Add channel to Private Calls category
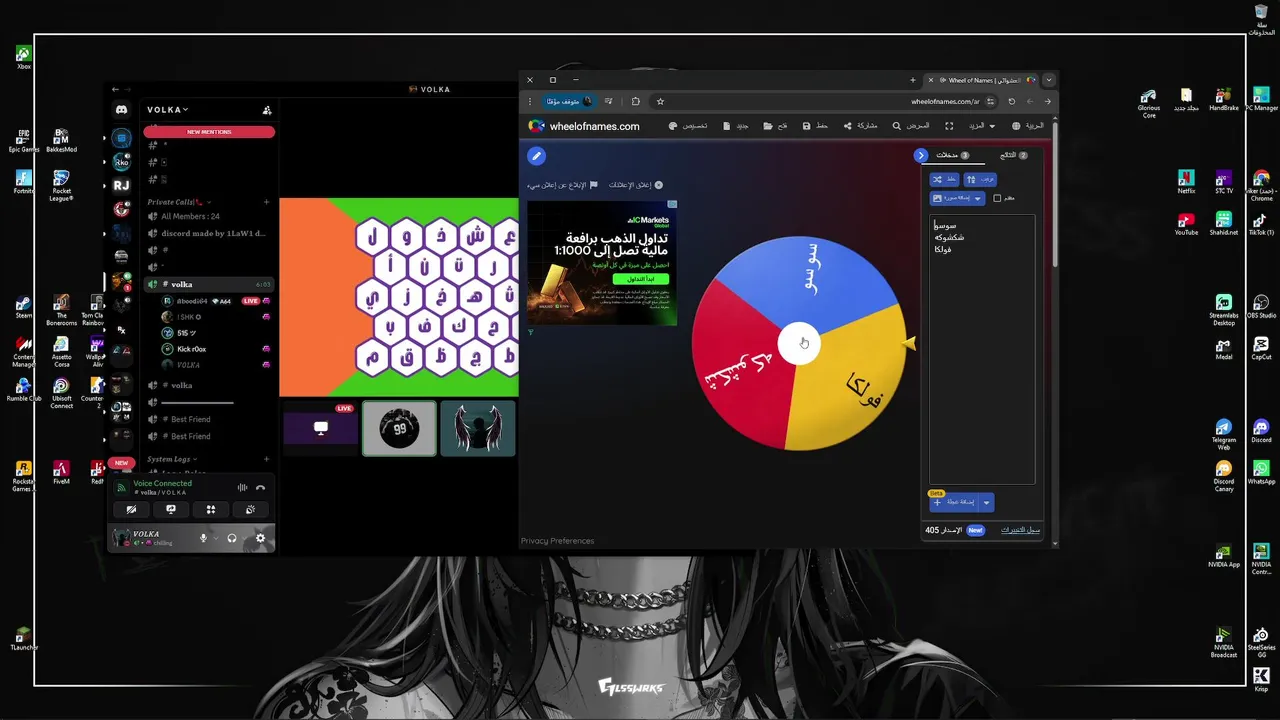1280x720 pixels. point(267,202)
